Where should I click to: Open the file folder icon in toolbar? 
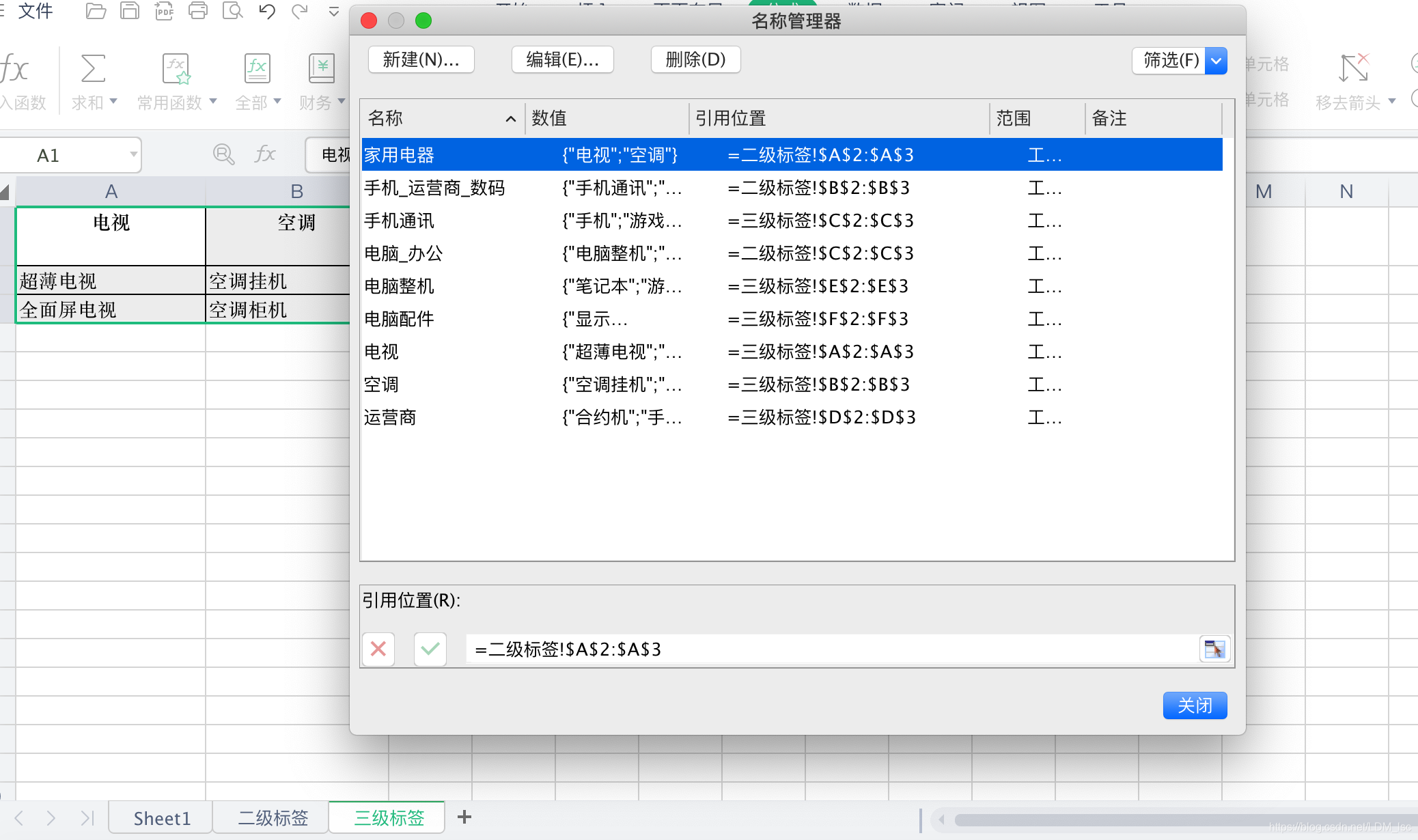click(96, 11)
